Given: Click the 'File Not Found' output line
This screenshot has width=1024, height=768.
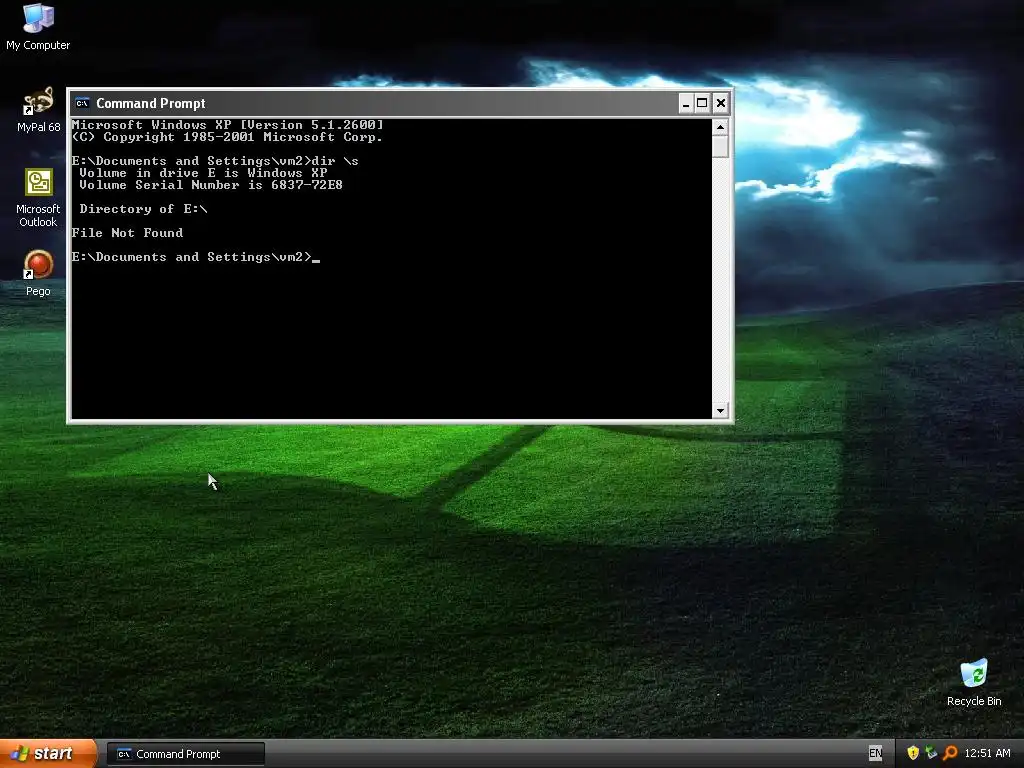Looking at the screenshot, I should [x=127, y=233].
